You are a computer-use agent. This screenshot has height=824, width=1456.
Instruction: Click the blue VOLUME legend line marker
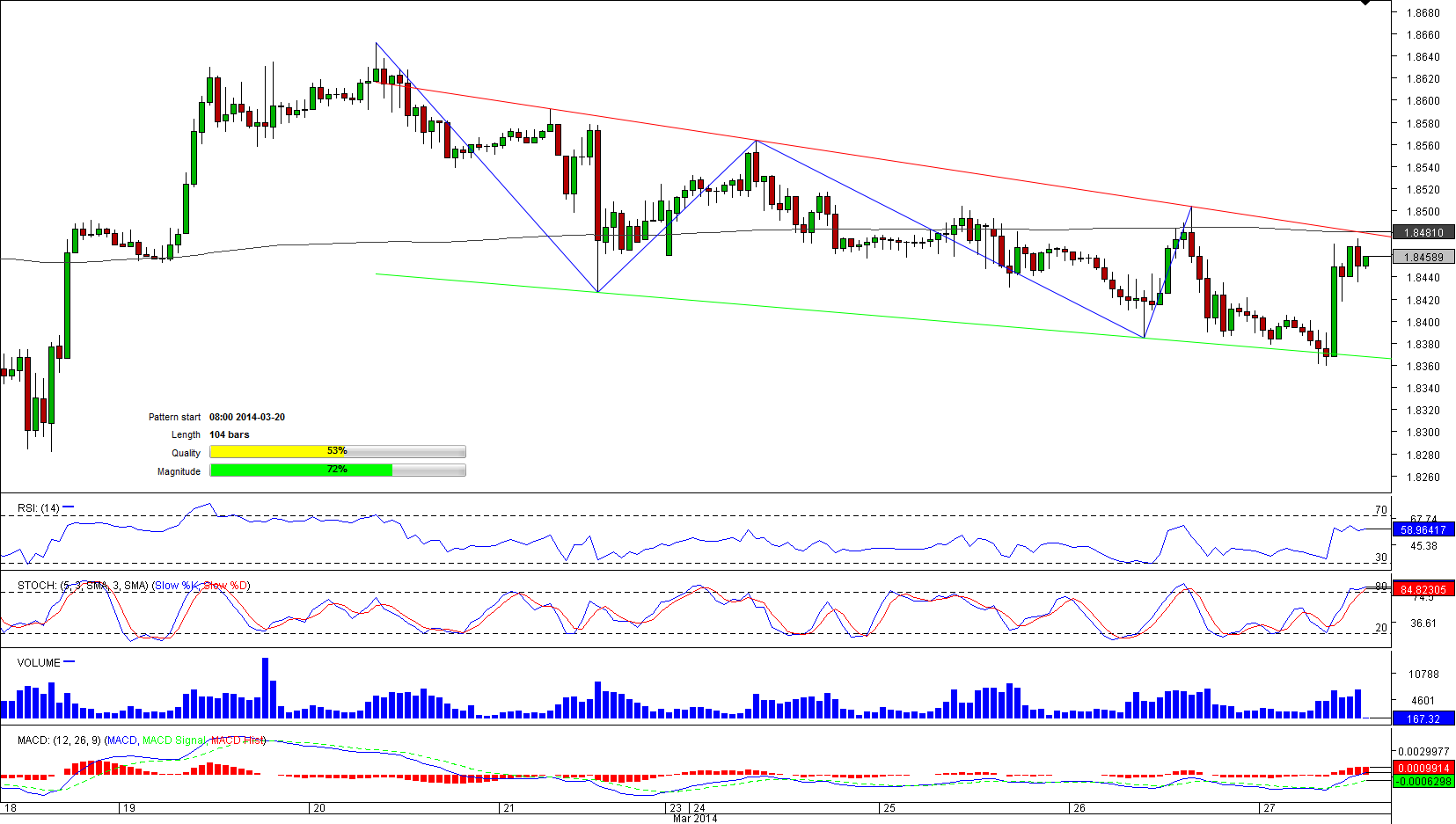70,662
